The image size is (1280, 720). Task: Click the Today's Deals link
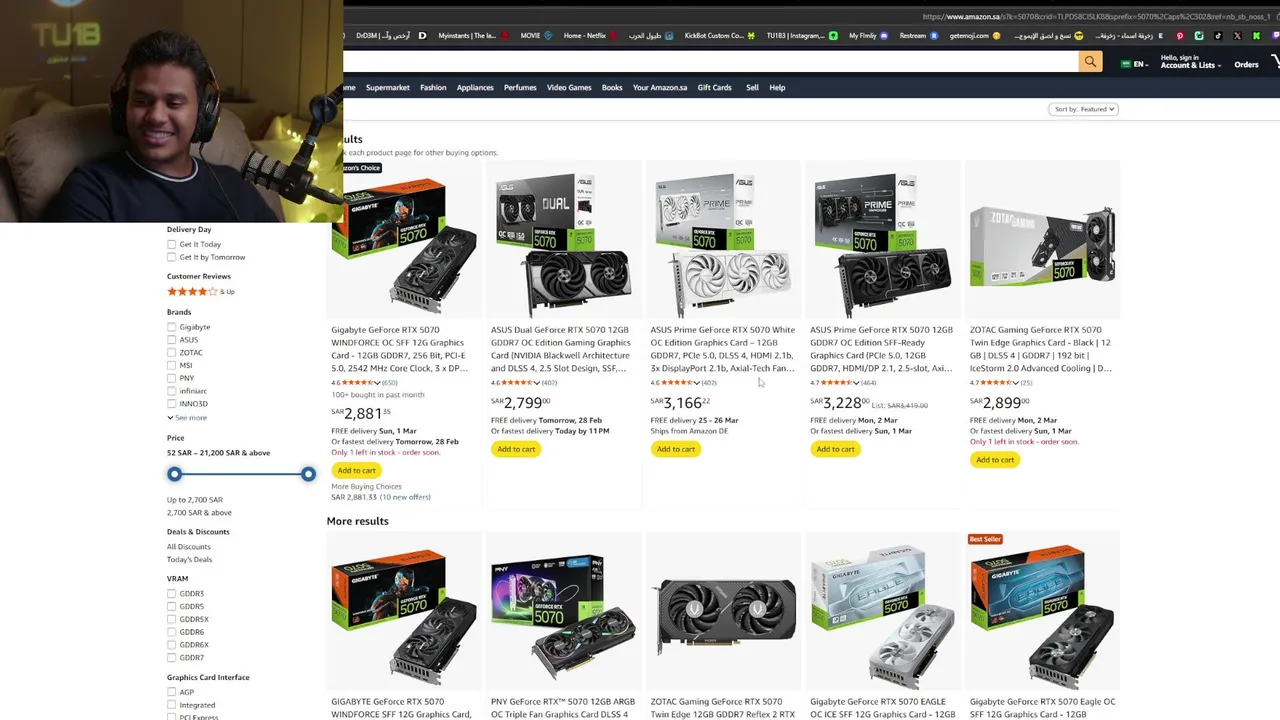[x=189, y=559]
